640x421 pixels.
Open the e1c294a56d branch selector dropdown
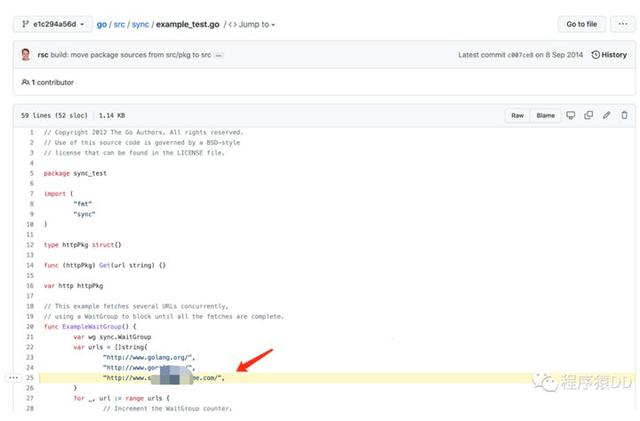(x=53, y=24)
